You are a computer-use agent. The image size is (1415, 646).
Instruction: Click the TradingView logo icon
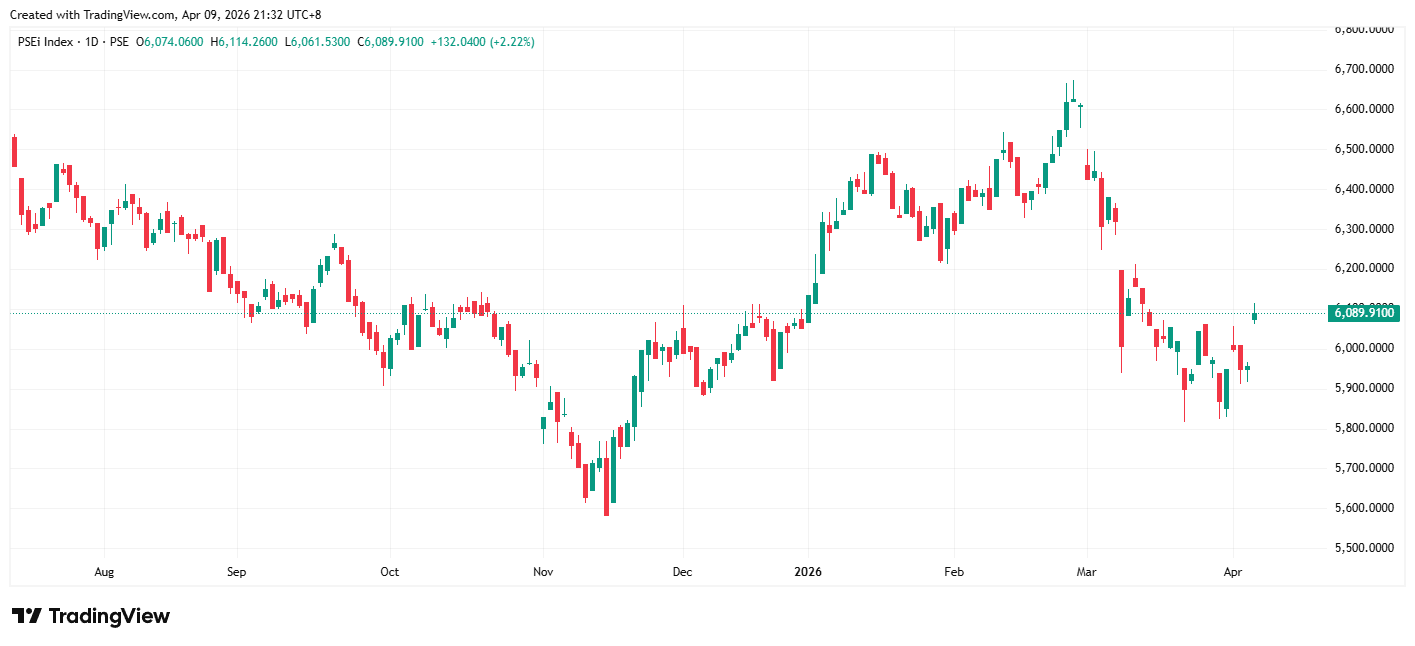pyautogui.click(x=26, y=616)
